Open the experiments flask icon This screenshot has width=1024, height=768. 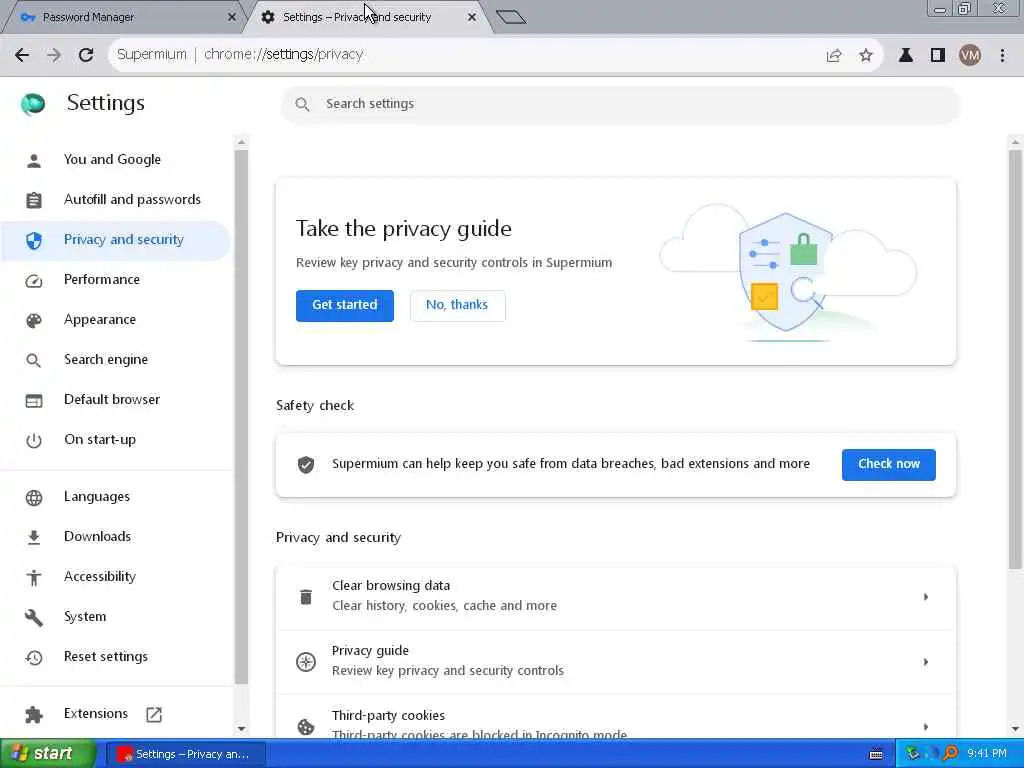[x=906, y=56]
